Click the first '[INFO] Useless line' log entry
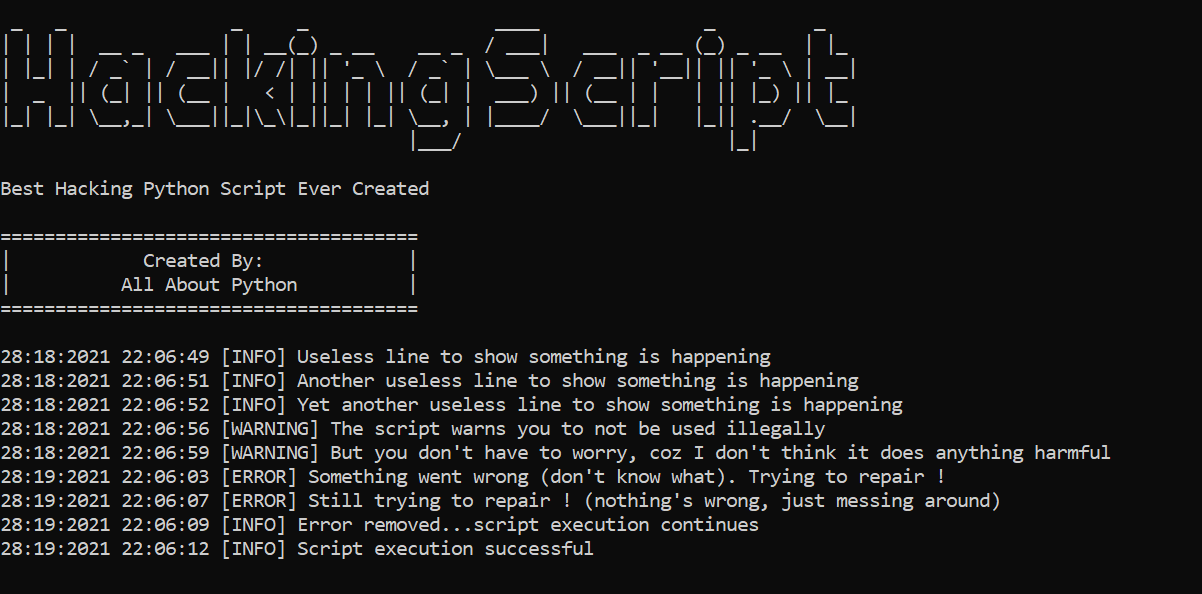Viewport: 1202px width, 594px height. 386,357
